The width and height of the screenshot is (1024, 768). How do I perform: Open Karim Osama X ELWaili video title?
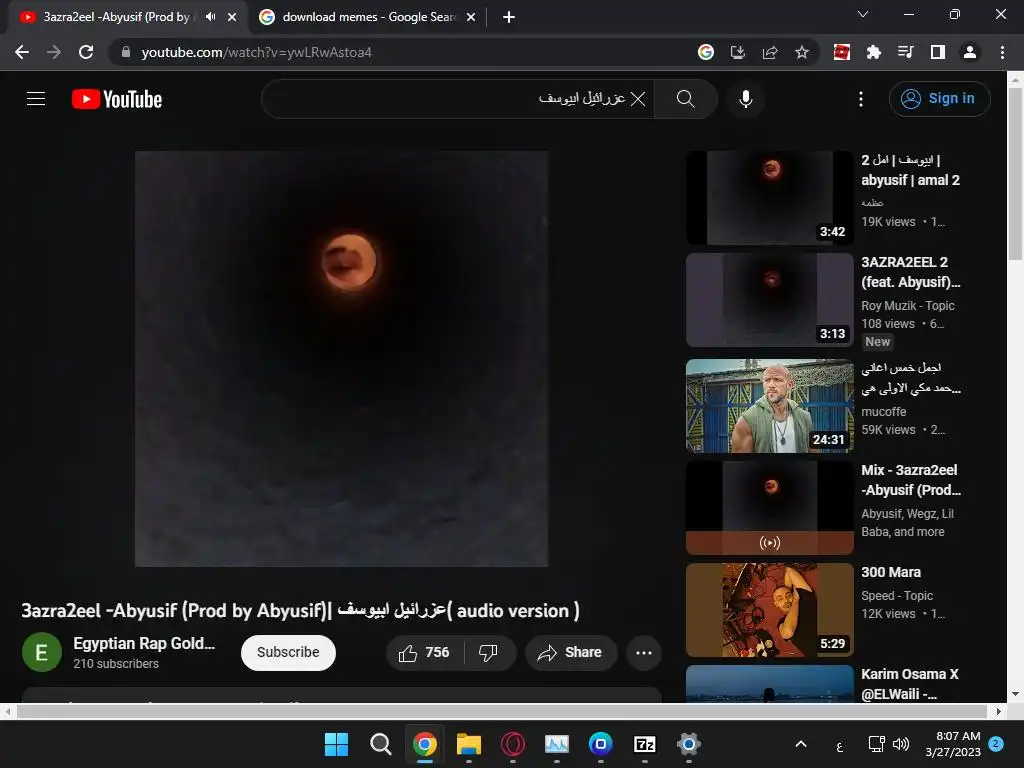pyautogui.click(x=910, y=684)
